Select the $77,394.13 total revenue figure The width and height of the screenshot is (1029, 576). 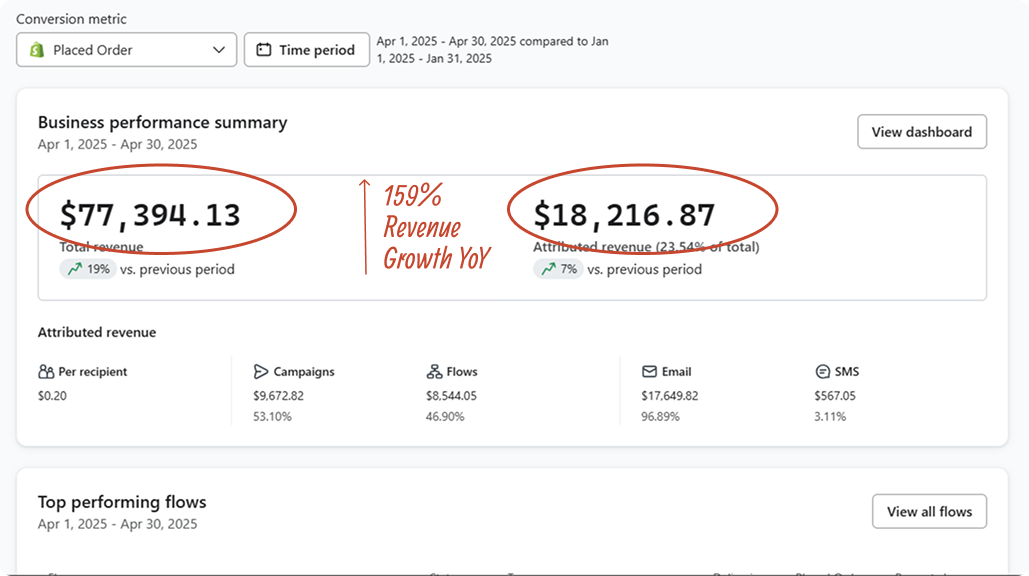[x=150, y=214]
